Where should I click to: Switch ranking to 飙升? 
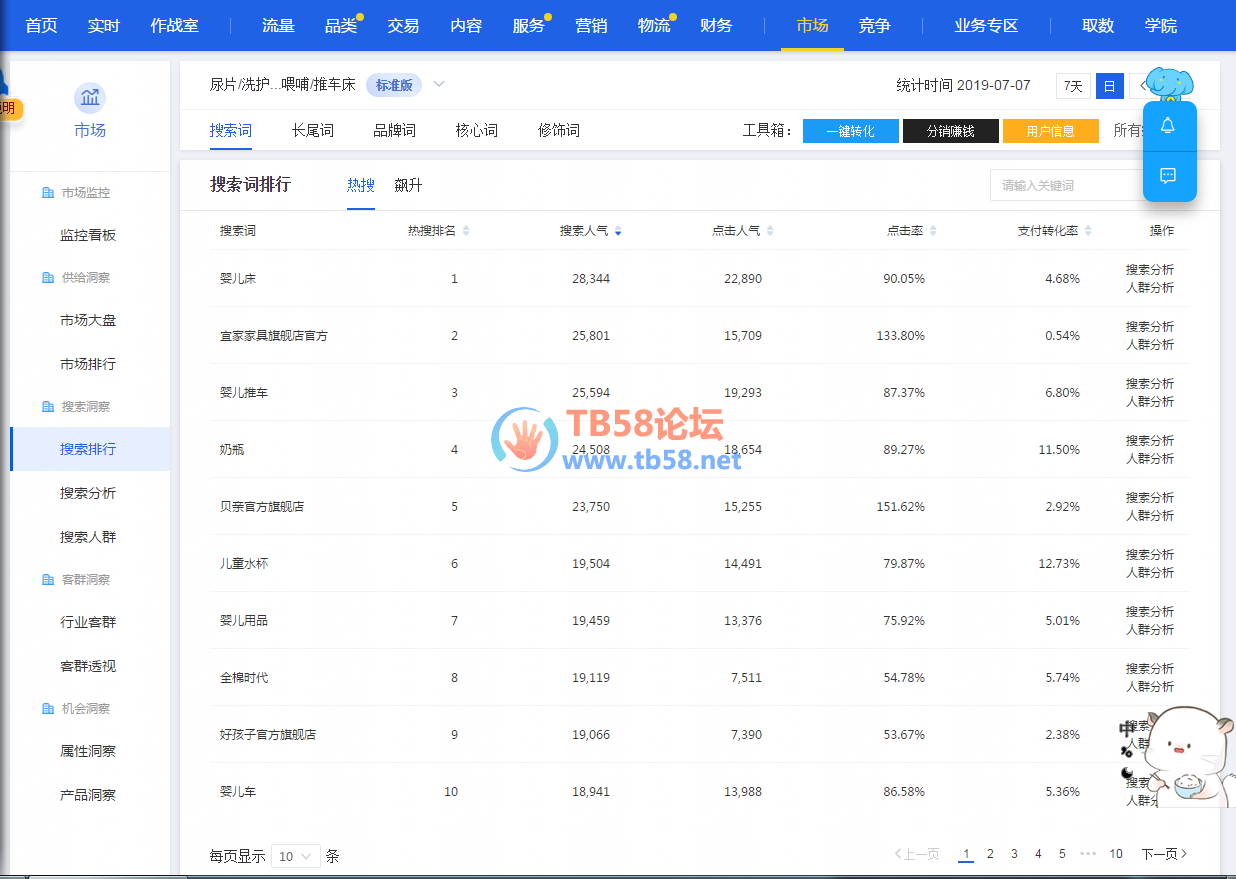tap(408, 185)
